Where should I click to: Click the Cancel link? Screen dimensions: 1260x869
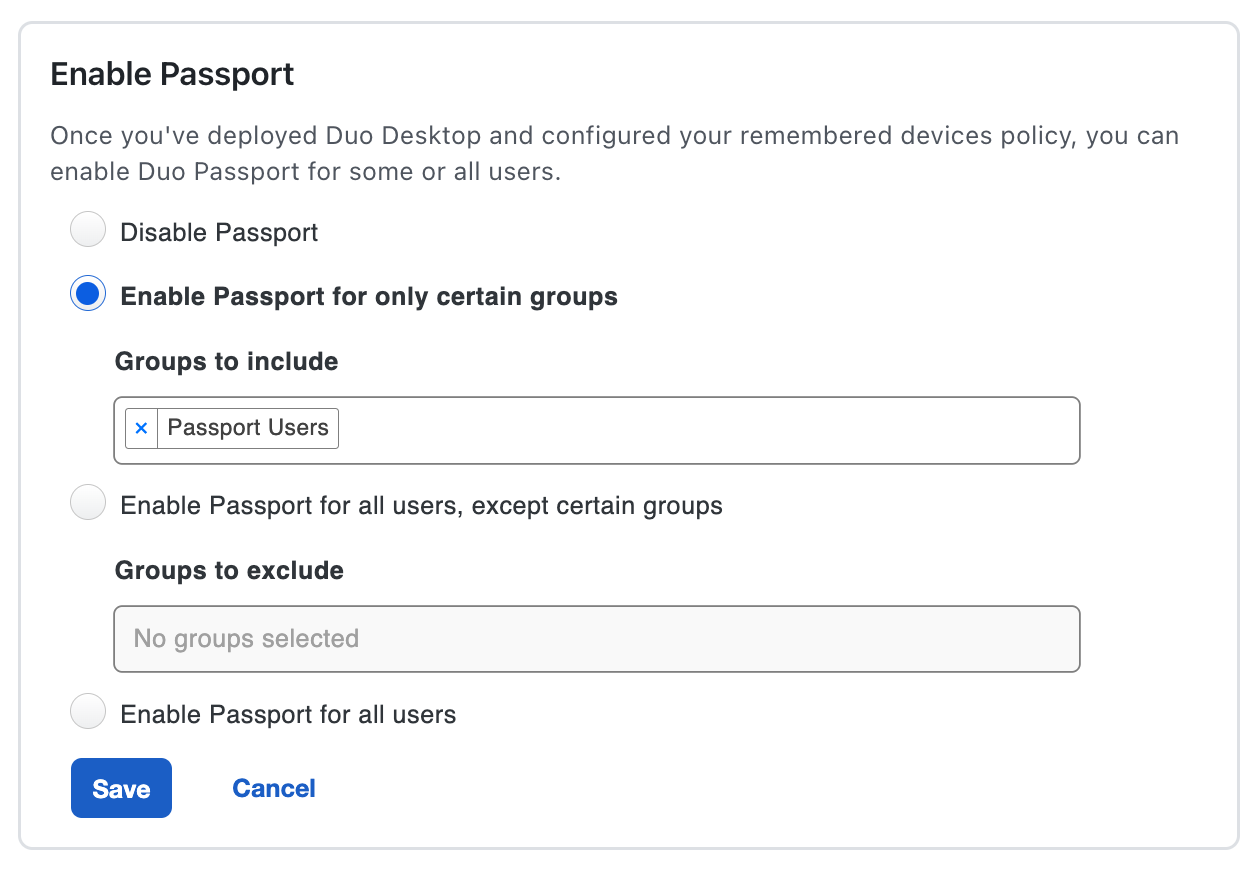274,788
